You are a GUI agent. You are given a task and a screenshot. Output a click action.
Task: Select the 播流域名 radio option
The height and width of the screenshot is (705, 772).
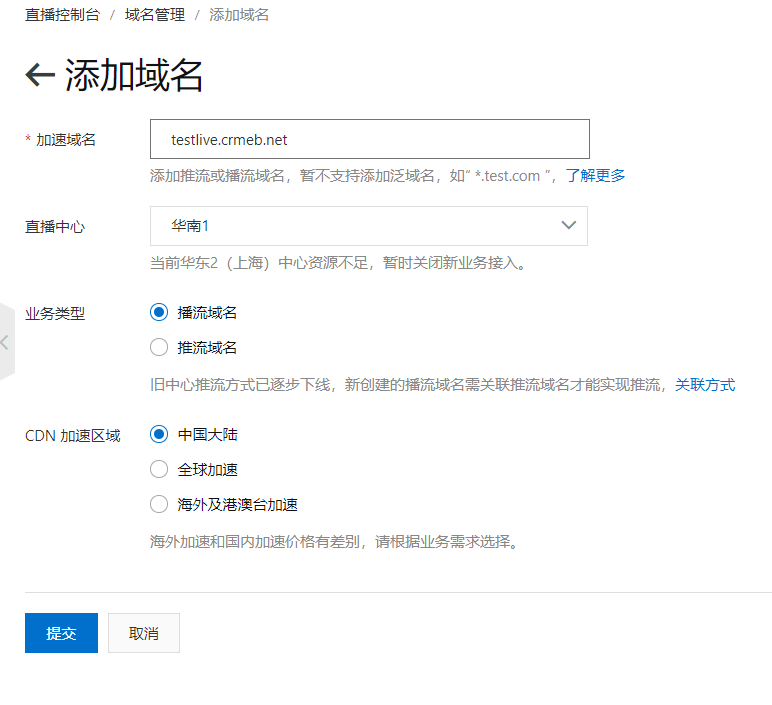click(159, 312)
